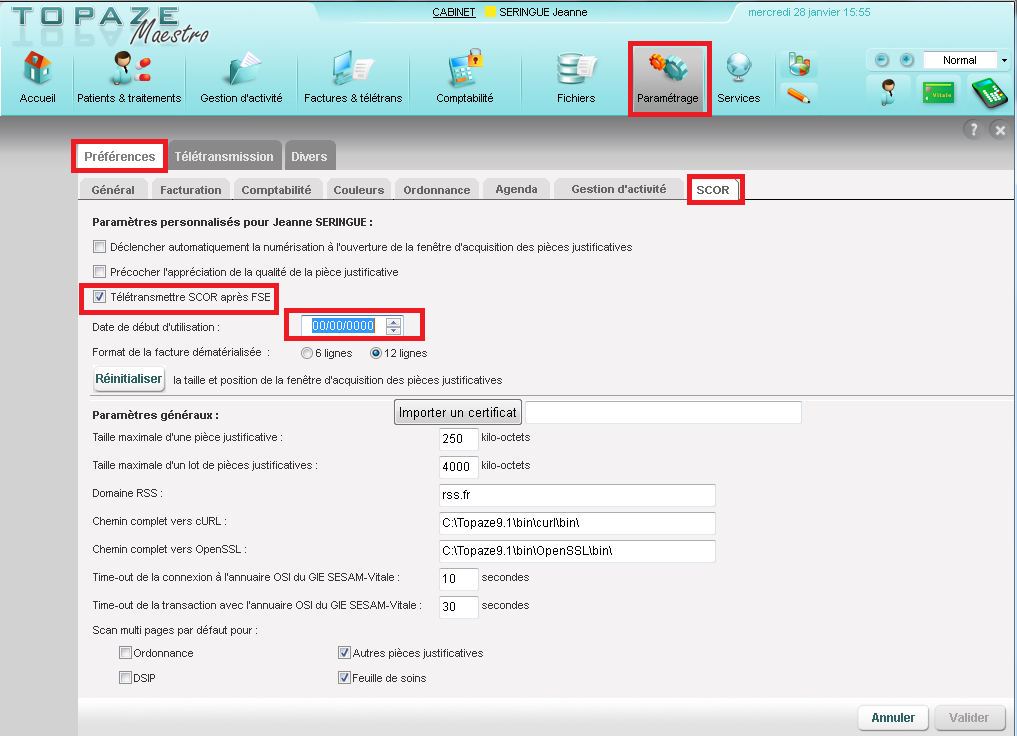Image resolution: width=1017 pixels, height=736 pixels.
Task: Click the CABINET link in header
Action: tap(453, 12)
